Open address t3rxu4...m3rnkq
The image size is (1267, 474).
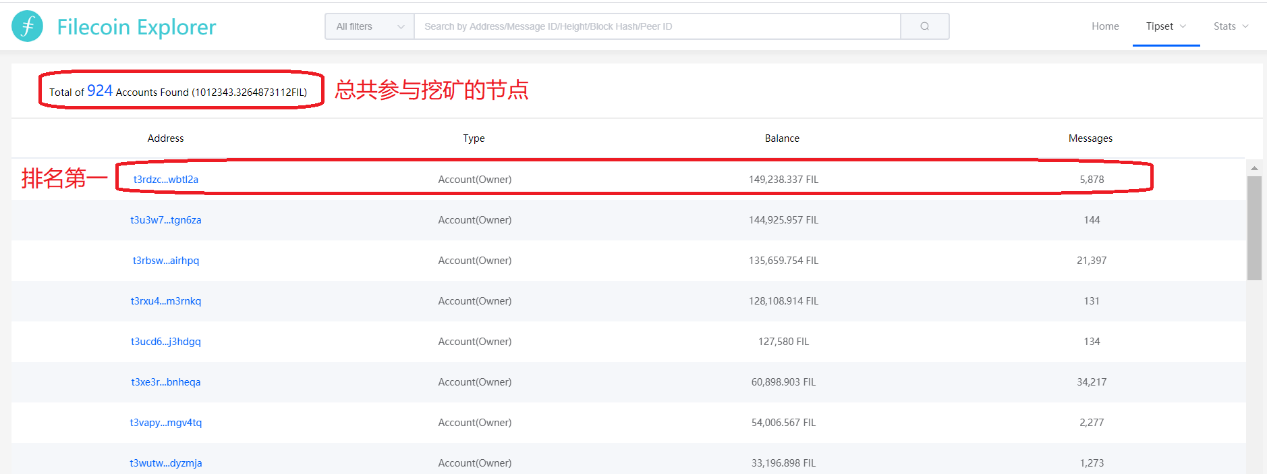point(166,301)
